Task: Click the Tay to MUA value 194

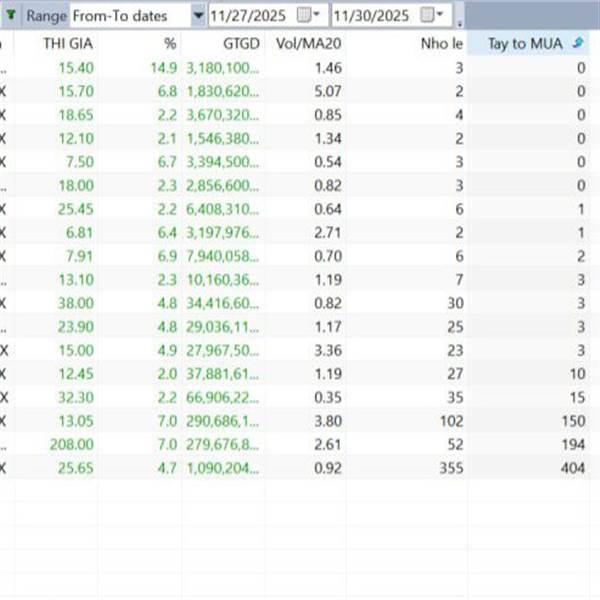Action: pos(573,445)
